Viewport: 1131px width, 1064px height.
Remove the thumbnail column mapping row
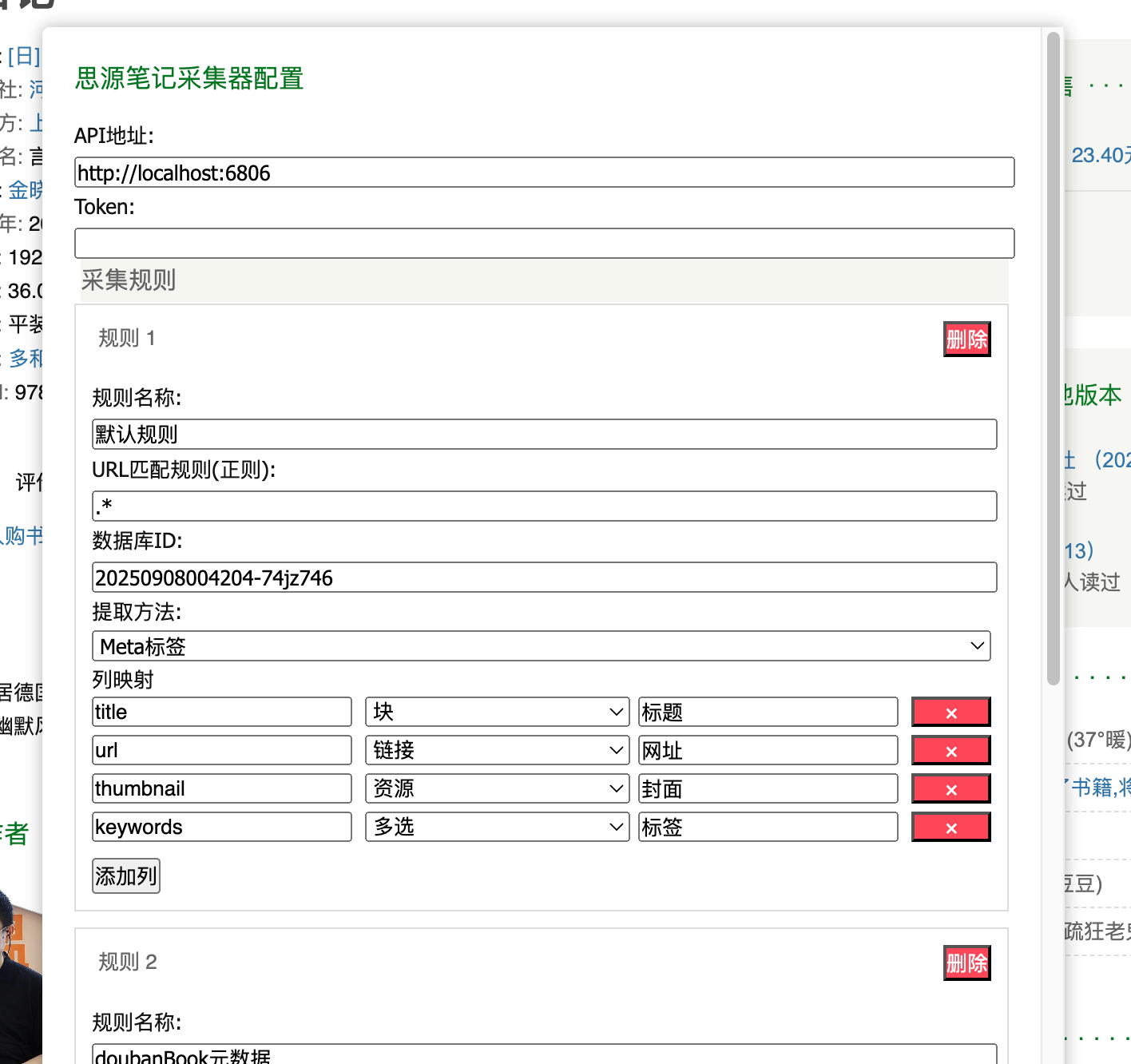[x=950, y=788]
